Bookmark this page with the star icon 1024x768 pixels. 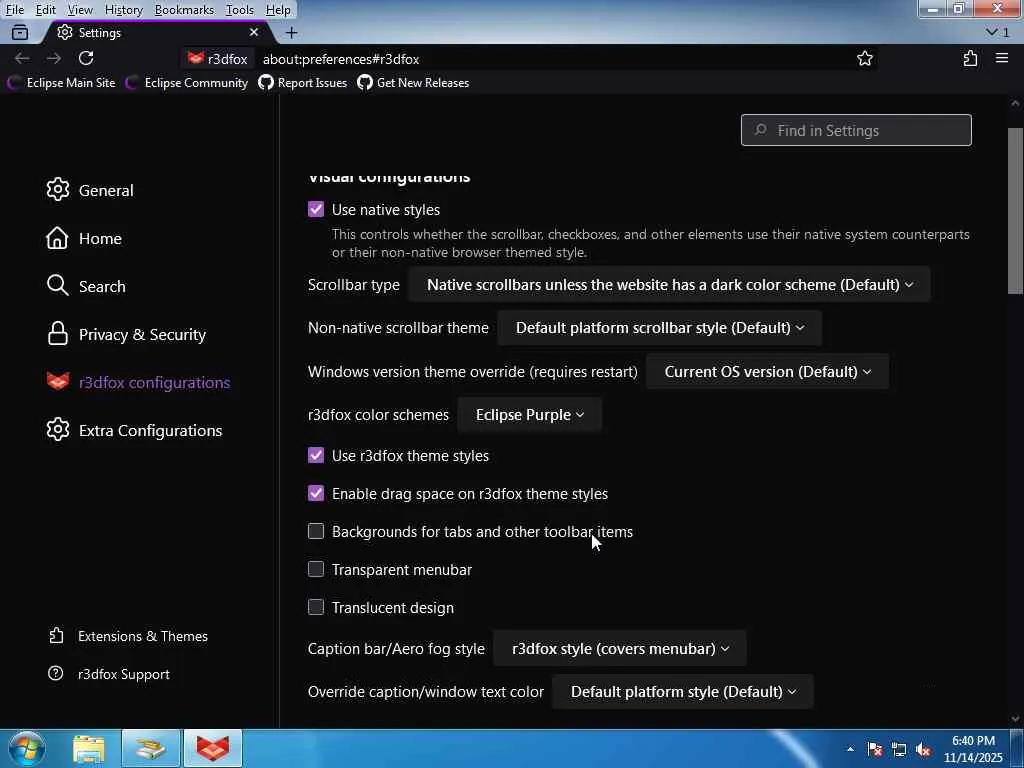click(x=865, y=58)
